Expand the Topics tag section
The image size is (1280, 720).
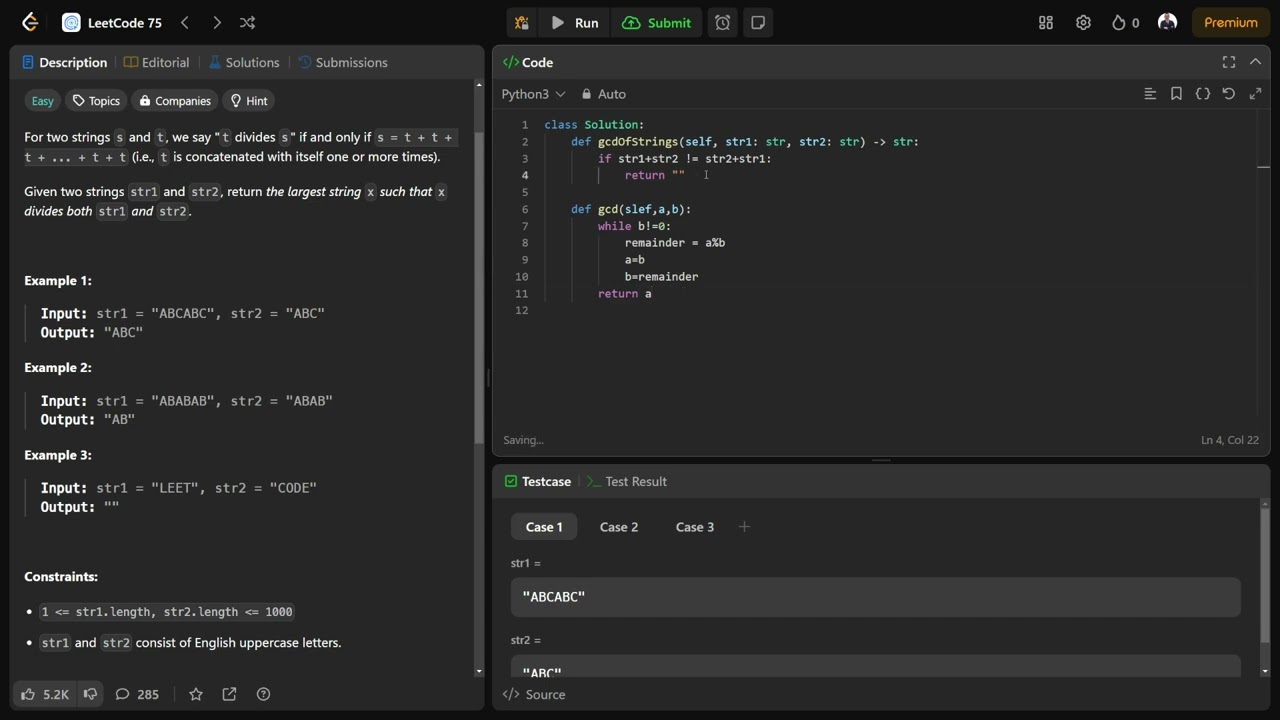(96, 101)
